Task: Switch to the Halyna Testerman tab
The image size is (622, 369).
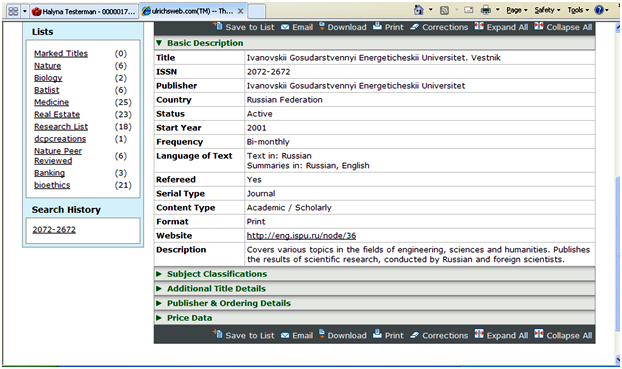Action: 84,12
